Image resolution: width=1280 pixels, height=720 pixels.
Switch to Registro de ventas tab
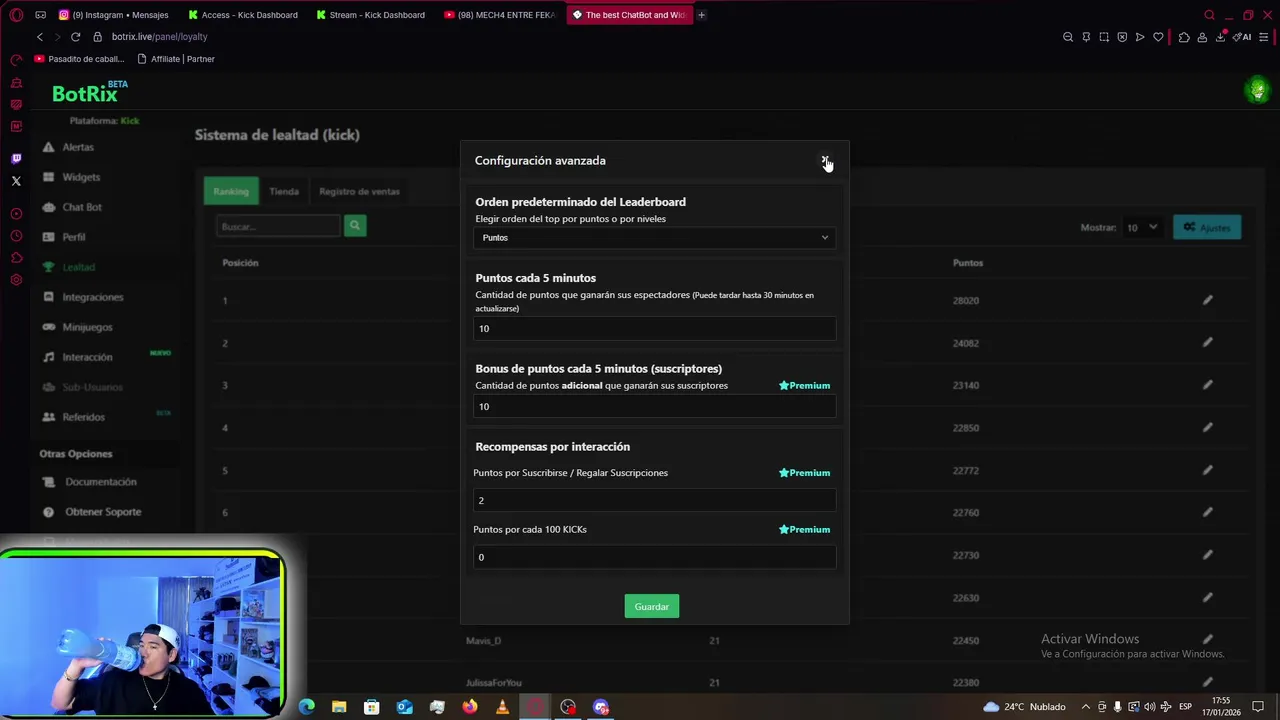point(359,191)
